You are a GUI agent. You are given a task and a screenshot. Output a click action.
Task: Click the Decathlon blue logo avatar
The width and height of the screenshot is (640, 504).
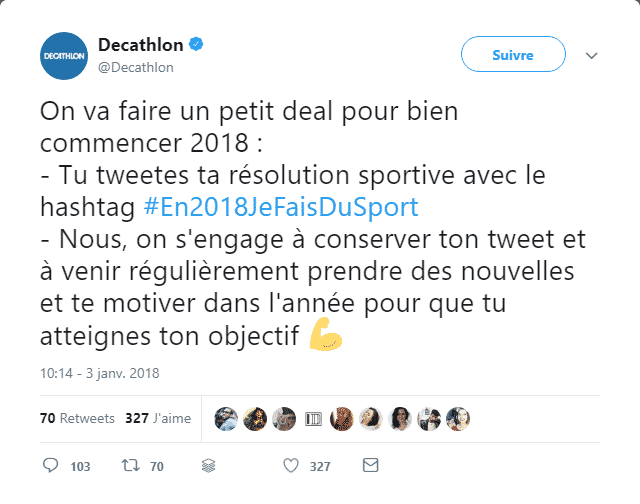[62, 57]
